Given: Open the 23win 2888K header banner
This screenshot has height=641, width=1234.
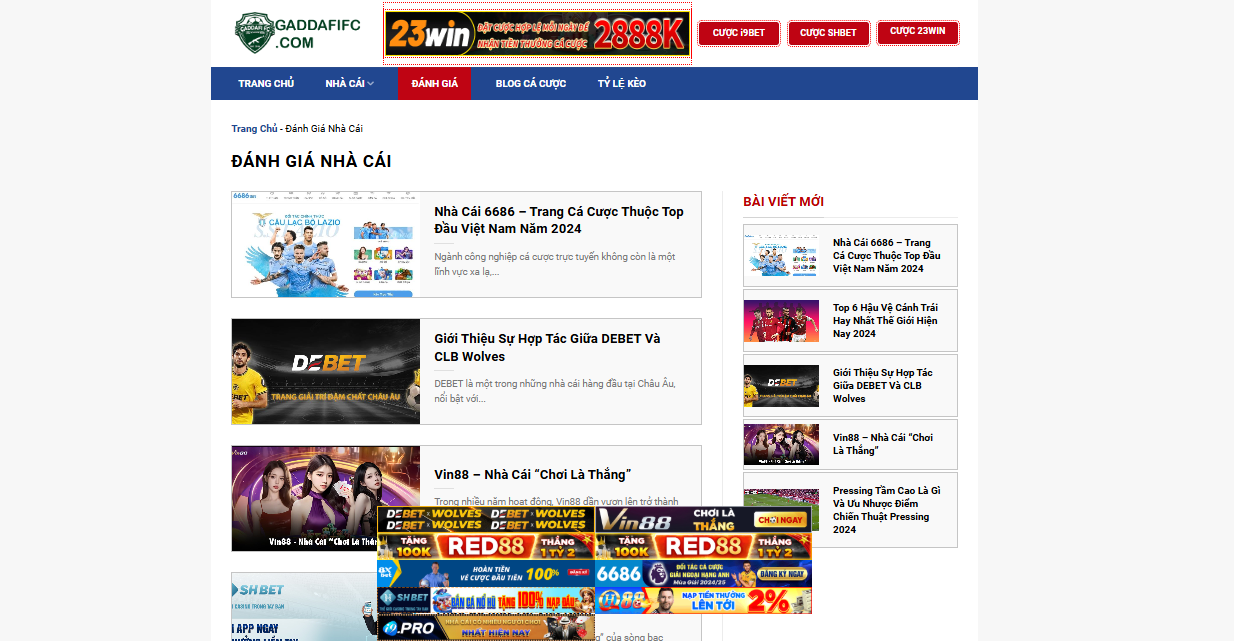Looking at the screenshot, I should [538, 34].
